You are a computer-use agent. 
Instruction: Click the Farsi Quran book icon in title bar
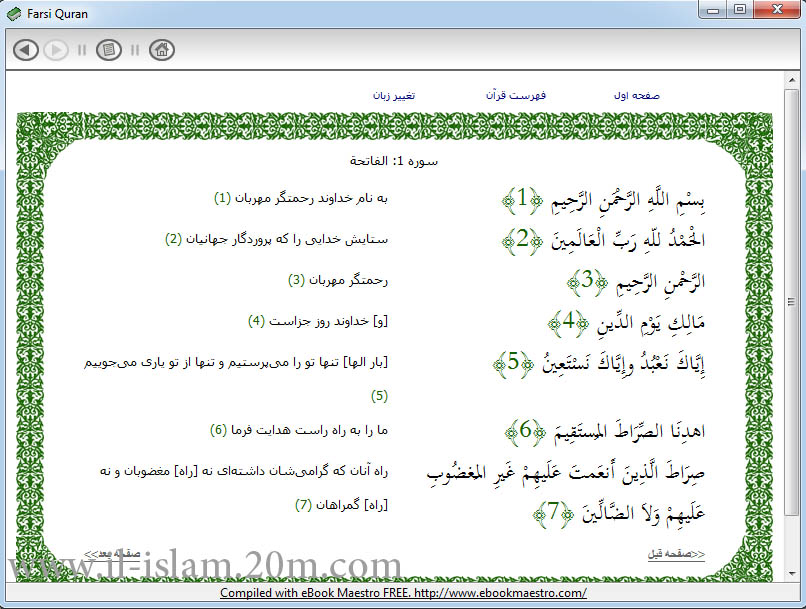(14, 14)
